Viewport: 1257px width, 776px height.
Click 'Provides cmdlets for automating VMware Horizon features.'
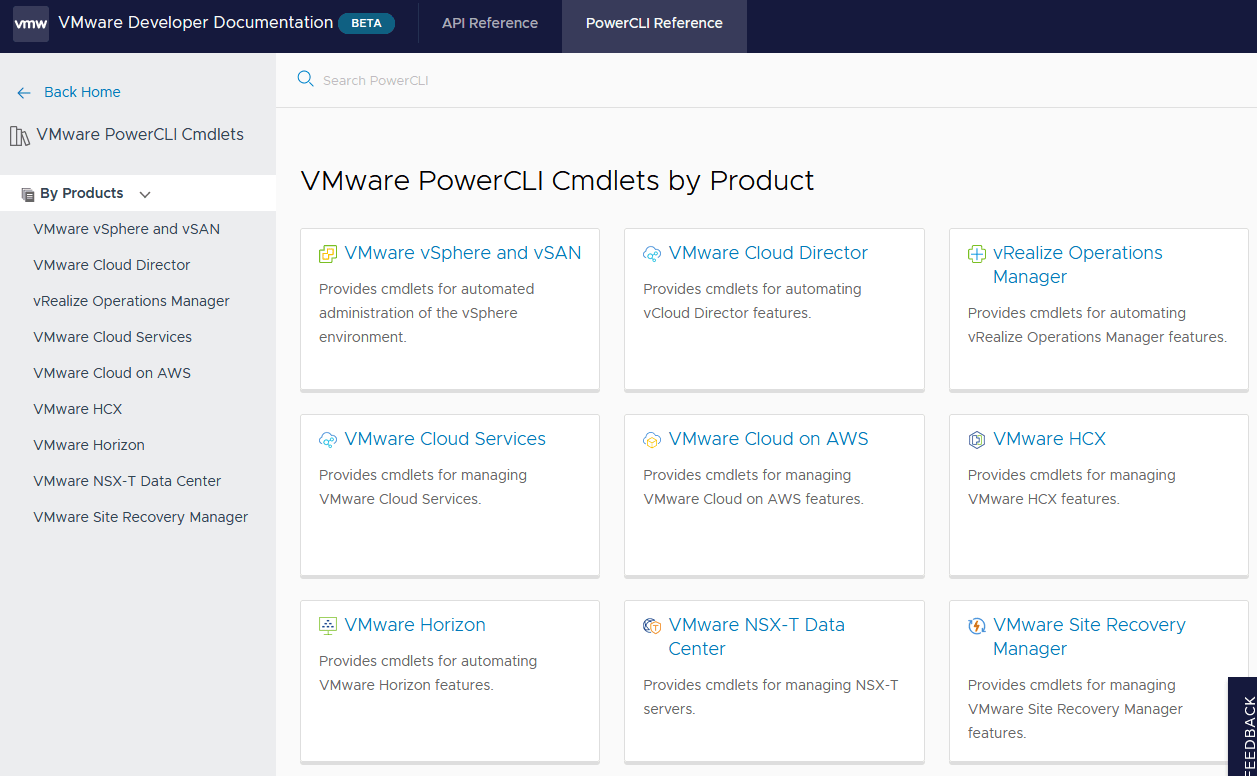pyautogui.click(x=428, y=673)
